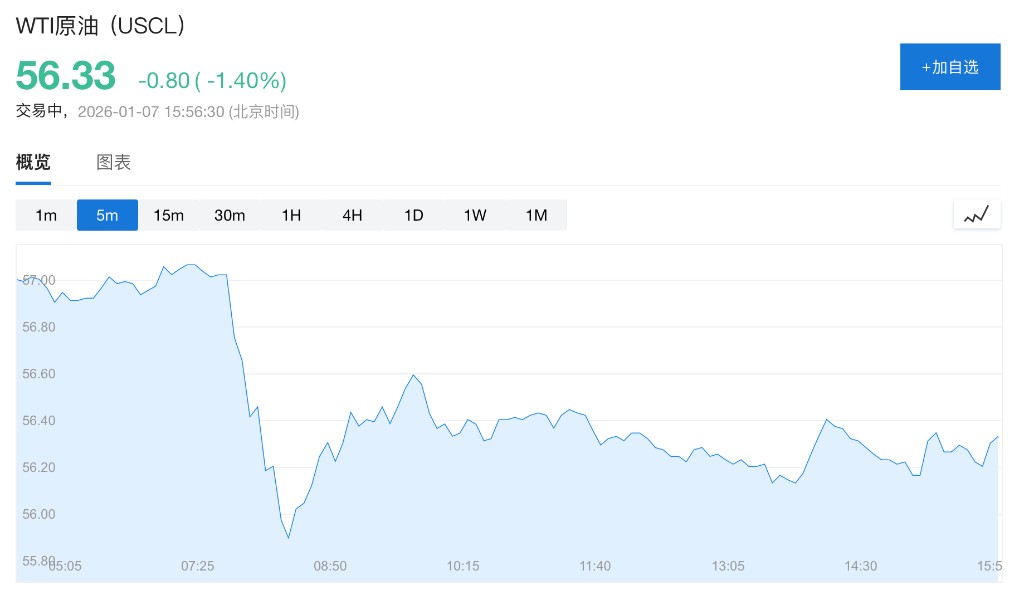The image size is (1024, 595).
Task: Click the -0.80 (-1.40%) change value
Action: tap(212, 80)
